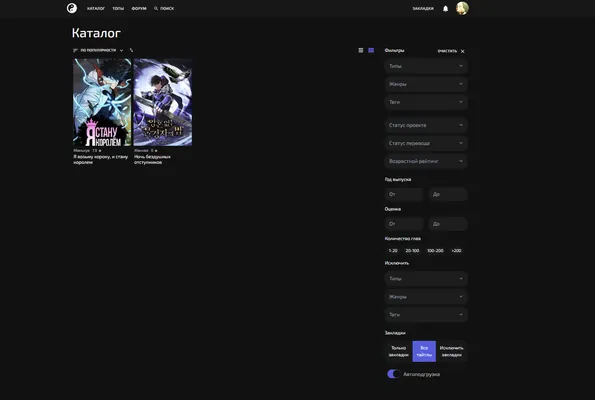Focus the Год выпуска До field
This screenshot has height=400, width=595.
[x=448, y=194]
